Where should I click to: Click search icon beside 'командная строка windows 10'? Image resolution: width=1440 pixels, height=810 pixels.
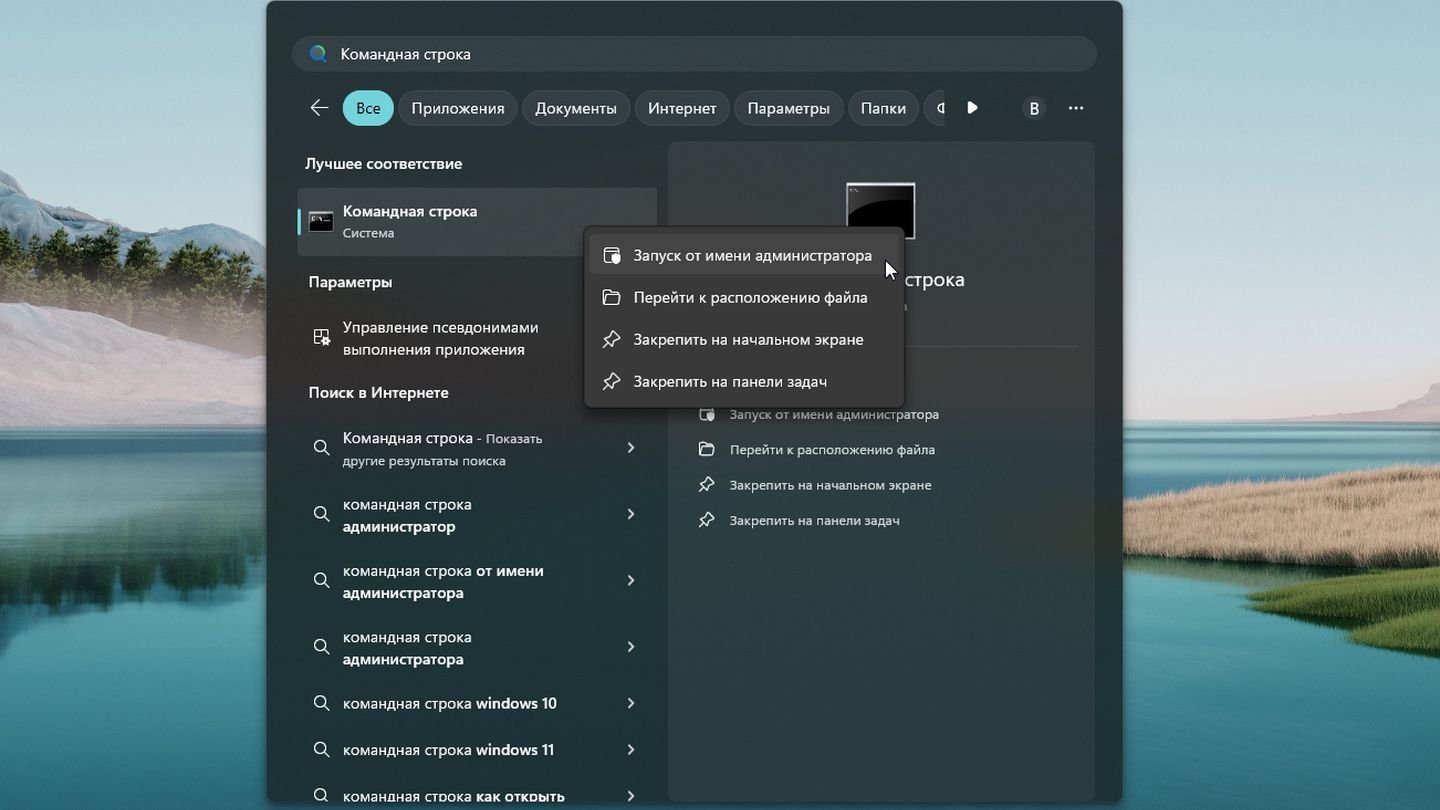pos(321,704)
